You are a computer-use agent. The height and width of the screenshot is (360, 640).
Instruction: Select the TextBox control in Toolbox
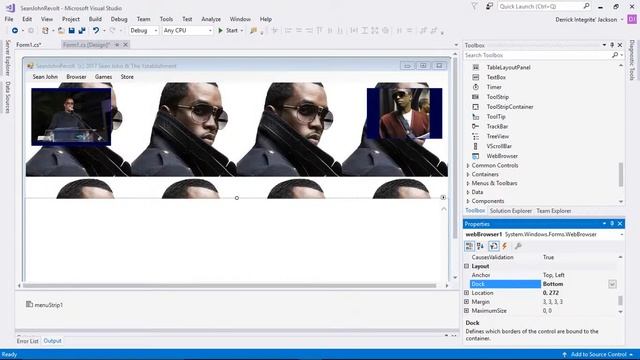pyautogui.click(x=496, y=77)
